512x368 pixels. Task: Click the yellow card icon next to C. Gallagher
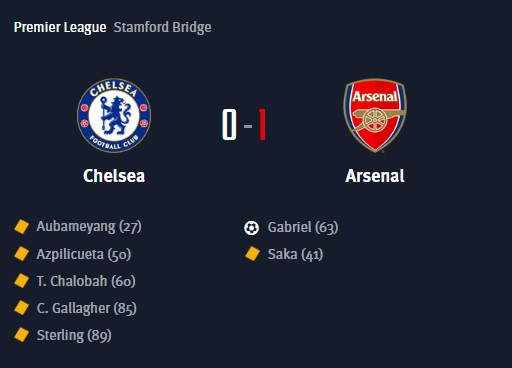[x=22, y=308]
